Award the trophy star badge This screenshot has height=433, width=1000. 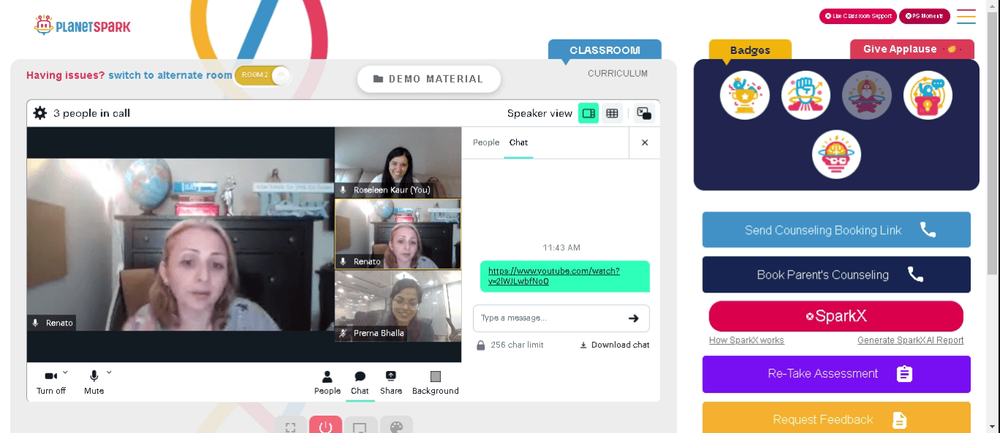(745, 95)
